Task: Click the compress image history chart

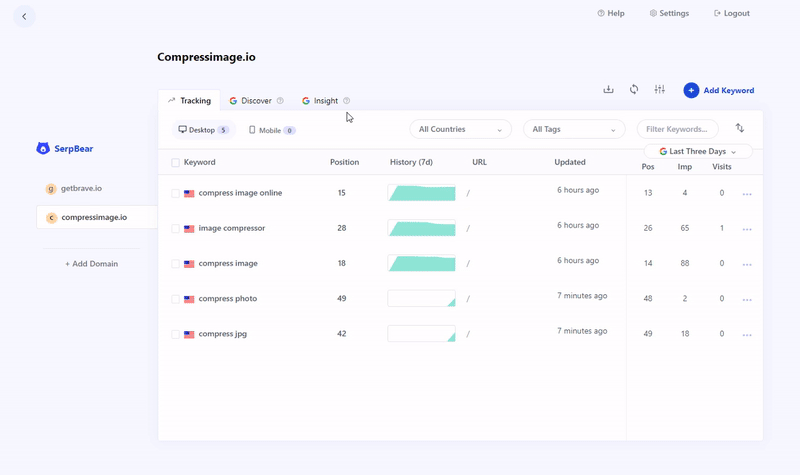Action: pyautogui.click(x=421, y=264)
